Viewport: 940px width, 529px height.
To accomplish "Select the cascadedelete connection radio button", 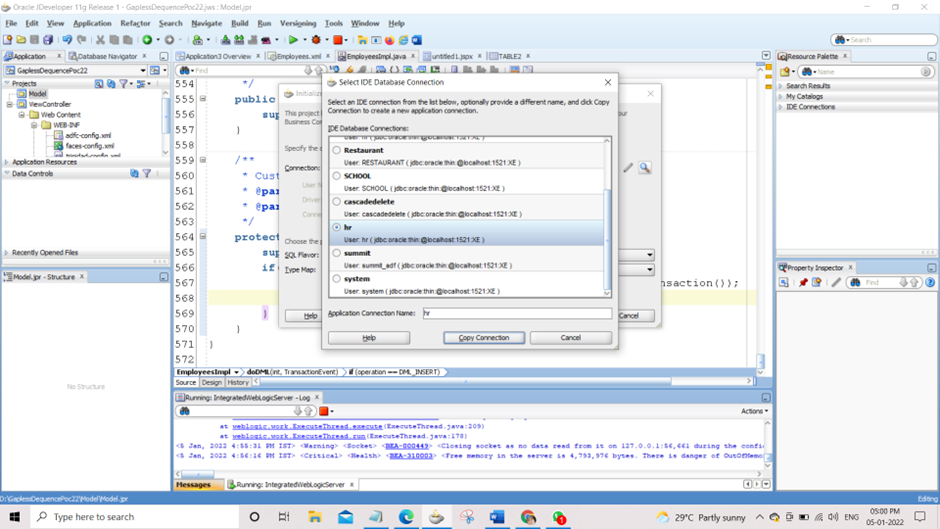I will (x=337, y=202).
